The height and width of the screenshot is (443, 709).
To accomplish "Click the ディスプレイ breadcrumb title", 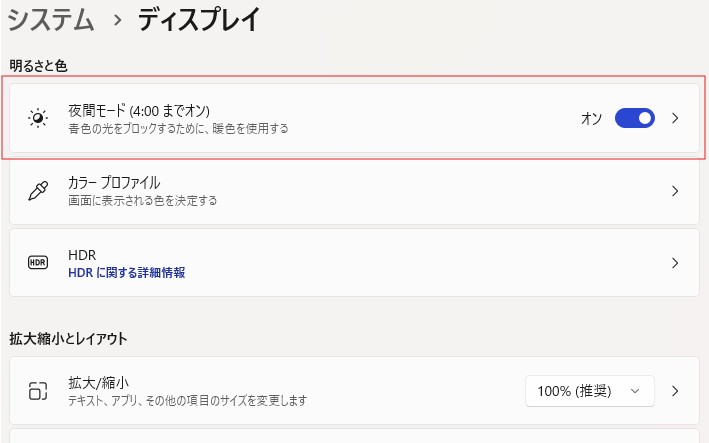I will point(198,18).
